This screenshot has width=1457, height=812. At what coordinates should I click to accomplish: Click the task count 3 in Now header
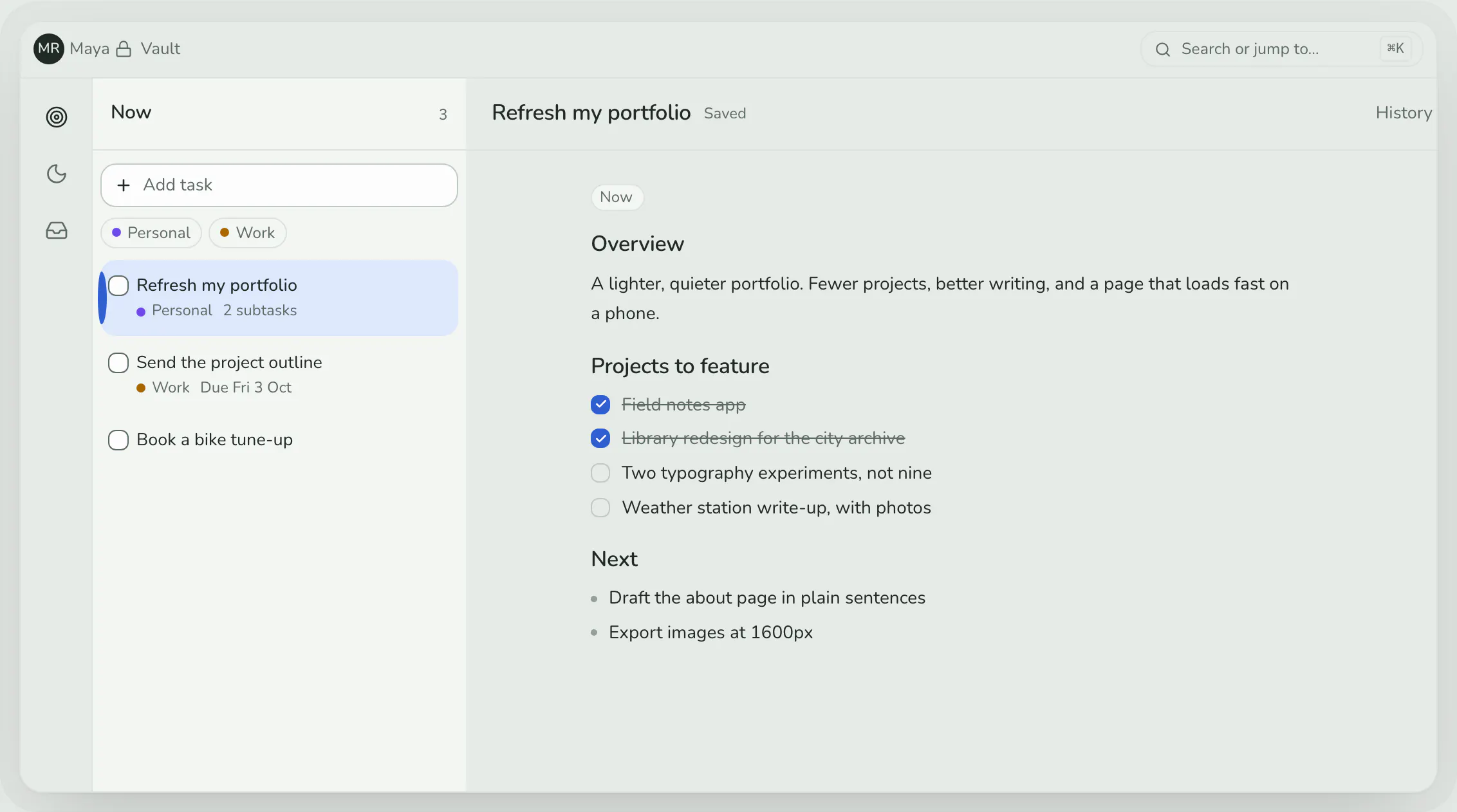pos(443,115)
